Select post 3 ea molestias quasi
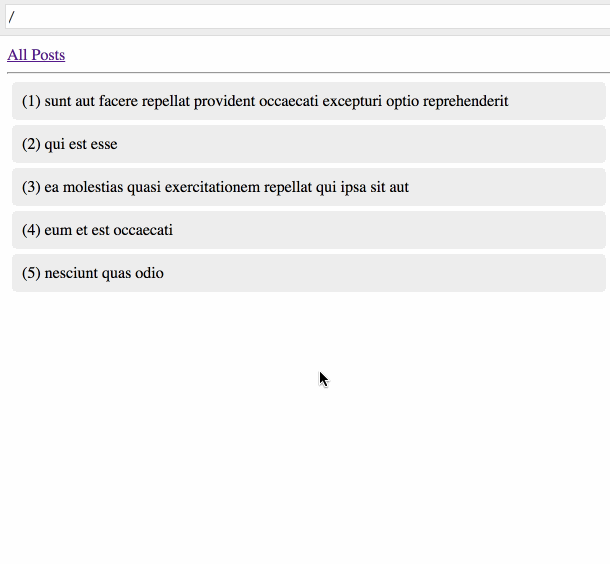Image resolution: width=610 pixels, height=564 pixels. click(x=309, y=187)
